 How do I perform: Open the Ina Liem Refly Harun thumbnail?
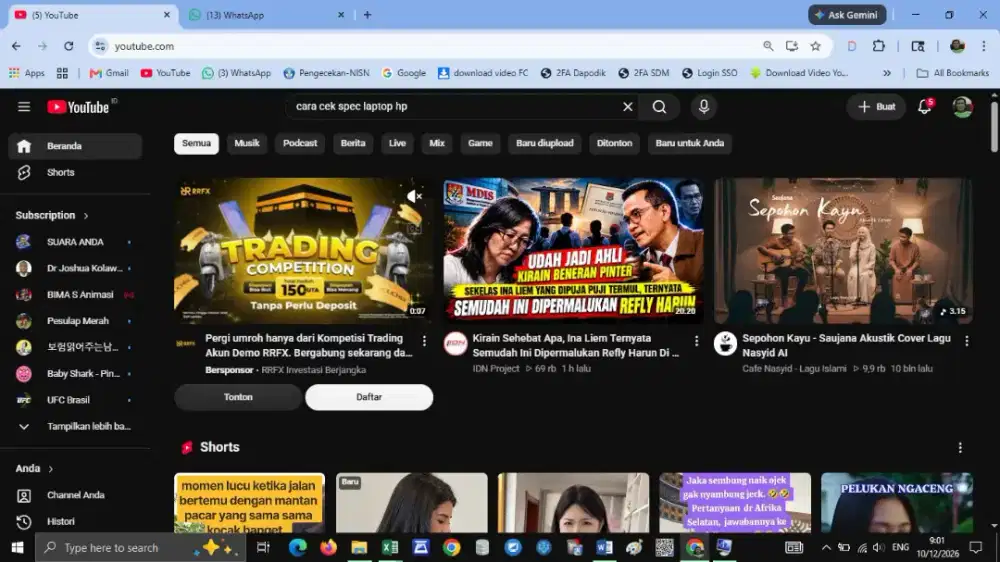coord(573,251)
